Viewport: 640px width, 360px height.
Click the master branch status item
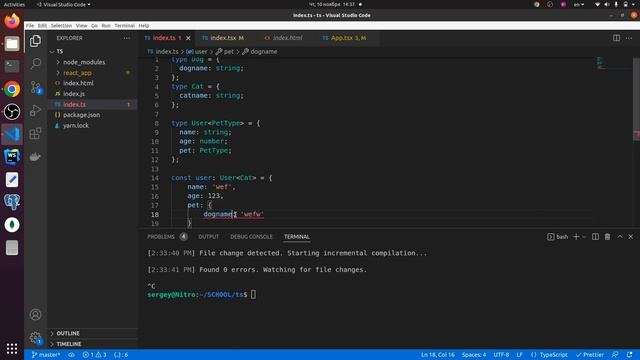tap(46, 355)
